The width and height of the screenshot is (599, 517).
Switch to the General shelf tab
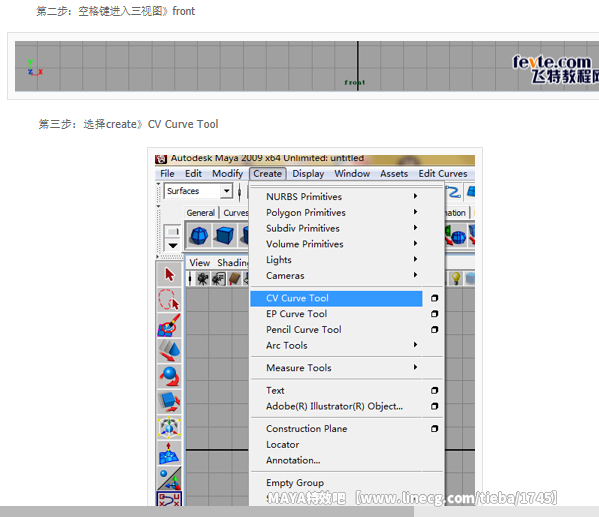(x=201, y=213)
